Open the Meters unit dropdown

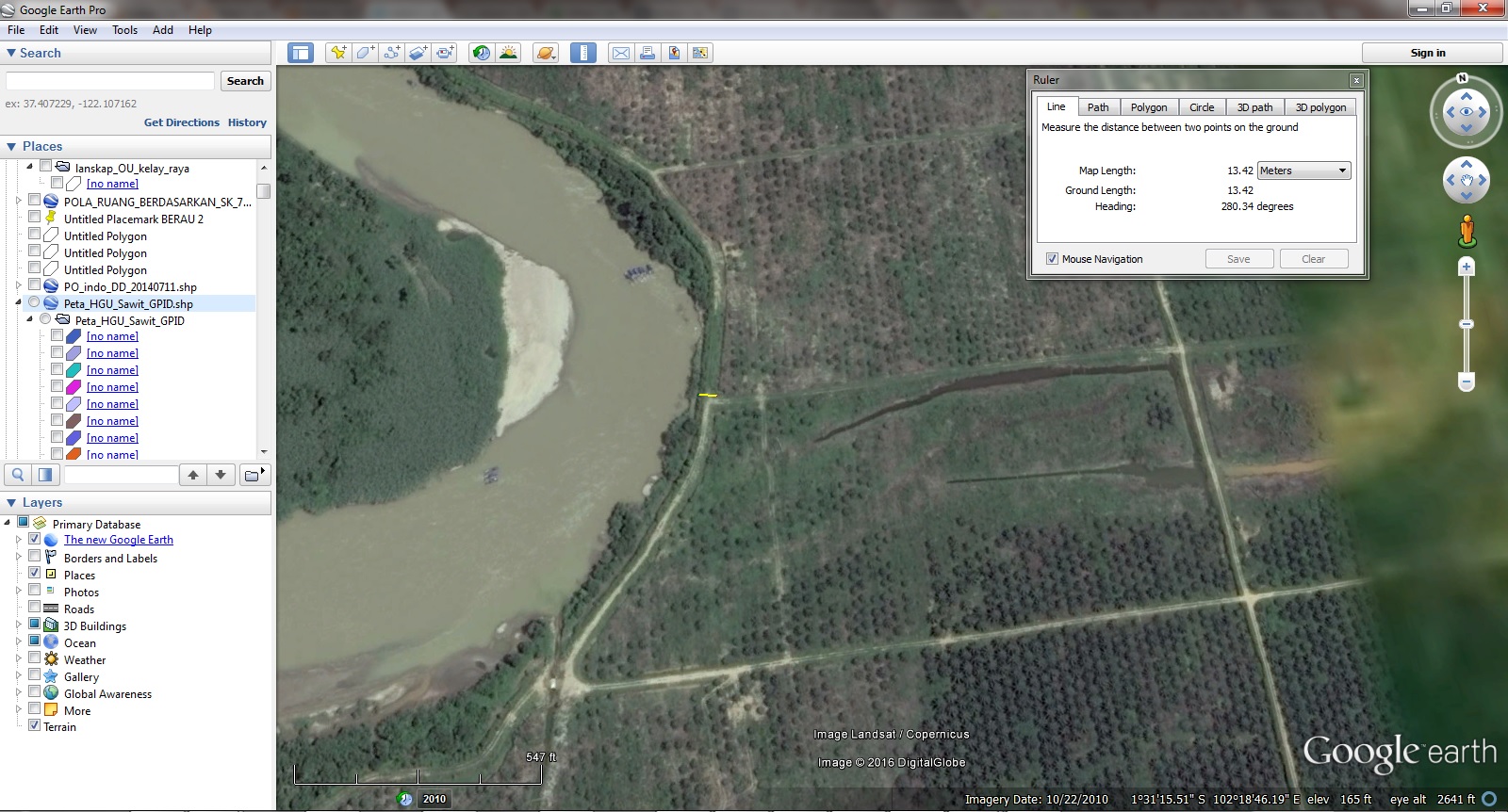(x=1304, y=171)
